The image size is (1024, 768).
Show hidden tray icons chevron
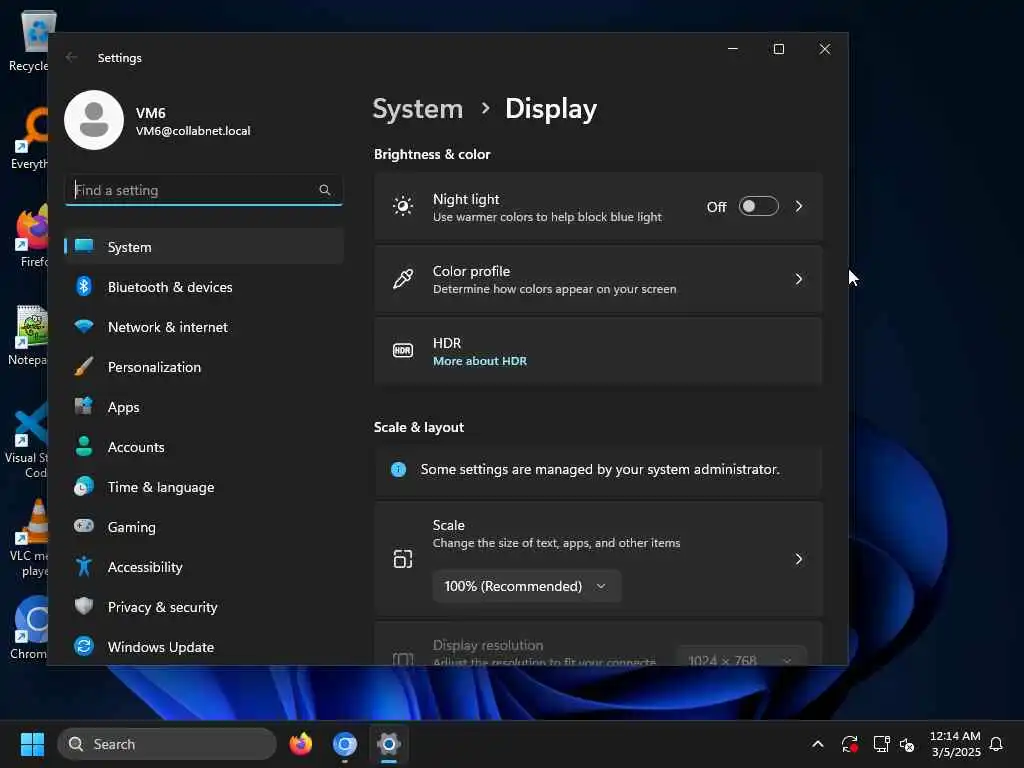(x=818, y=744)
